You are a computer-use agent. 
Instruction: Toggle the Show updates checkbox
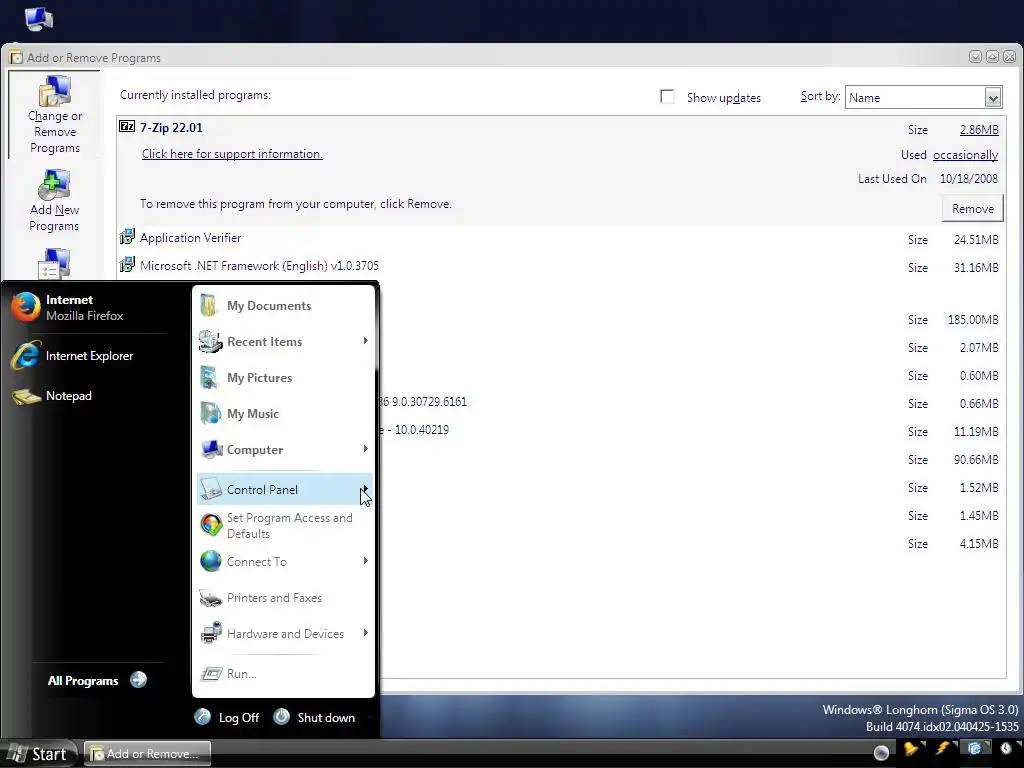[667, 97]
